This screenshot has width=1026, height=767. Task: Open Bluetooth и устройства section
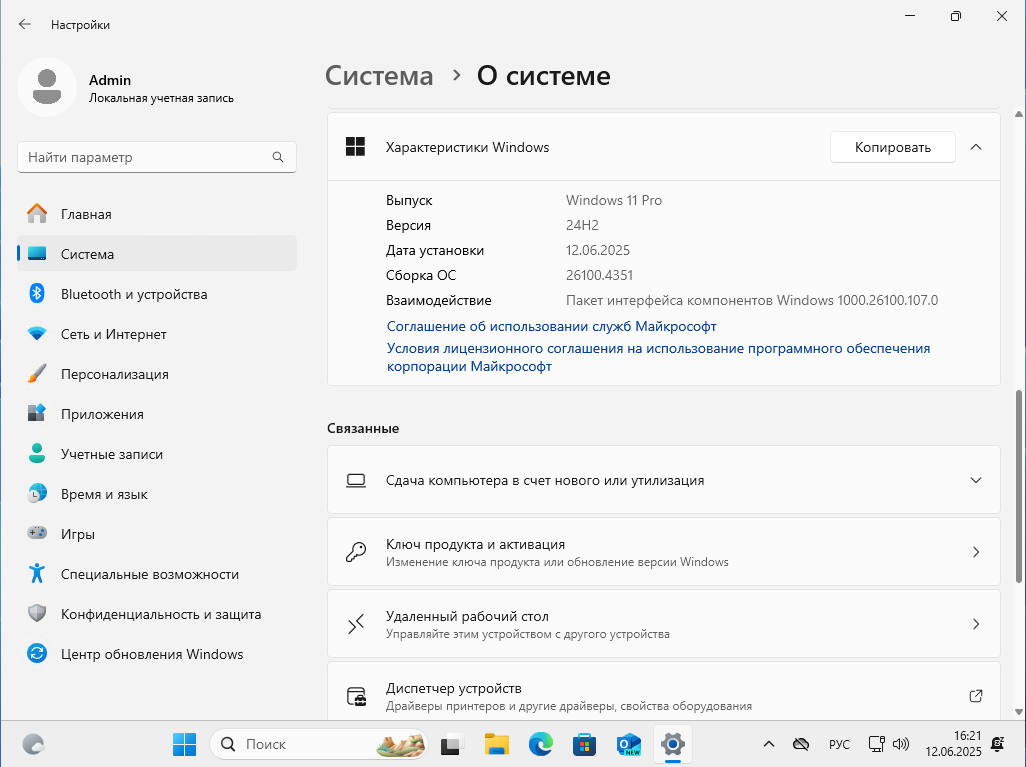157,294
